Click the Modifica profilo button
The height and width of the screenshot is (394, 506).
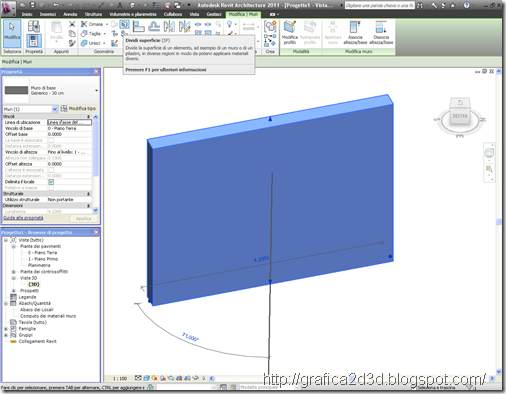[290, 32]
